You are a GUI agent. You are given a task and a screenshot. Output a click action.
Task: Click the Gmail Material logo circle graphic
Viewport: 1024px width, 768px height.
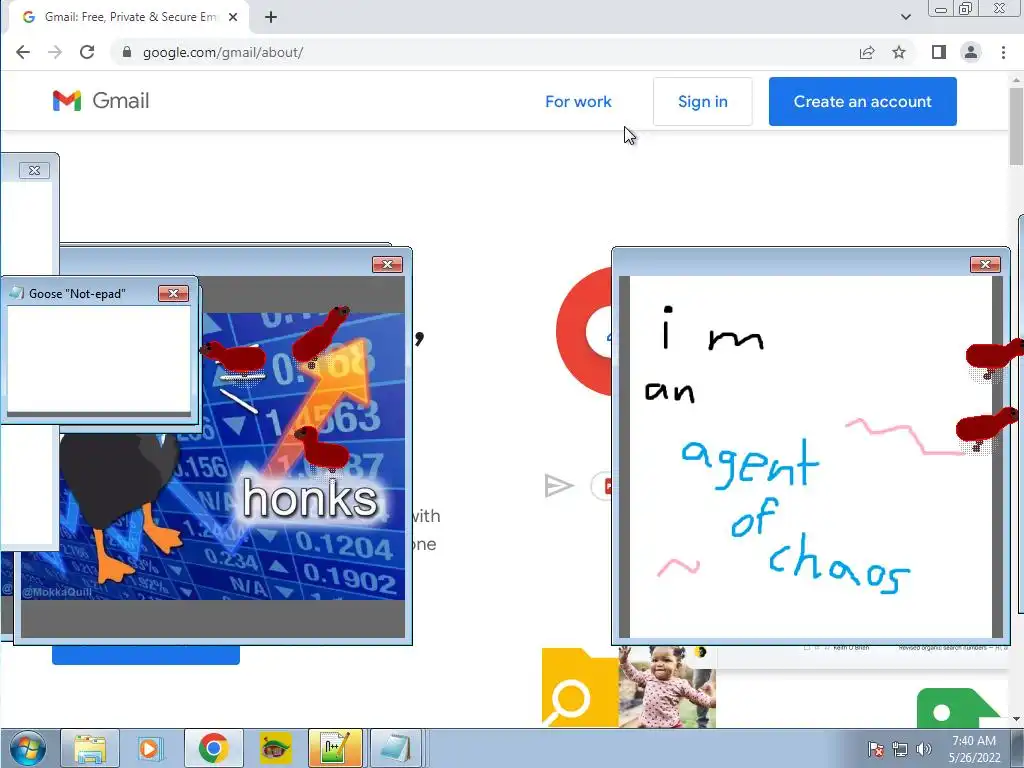tap(584, 332)
